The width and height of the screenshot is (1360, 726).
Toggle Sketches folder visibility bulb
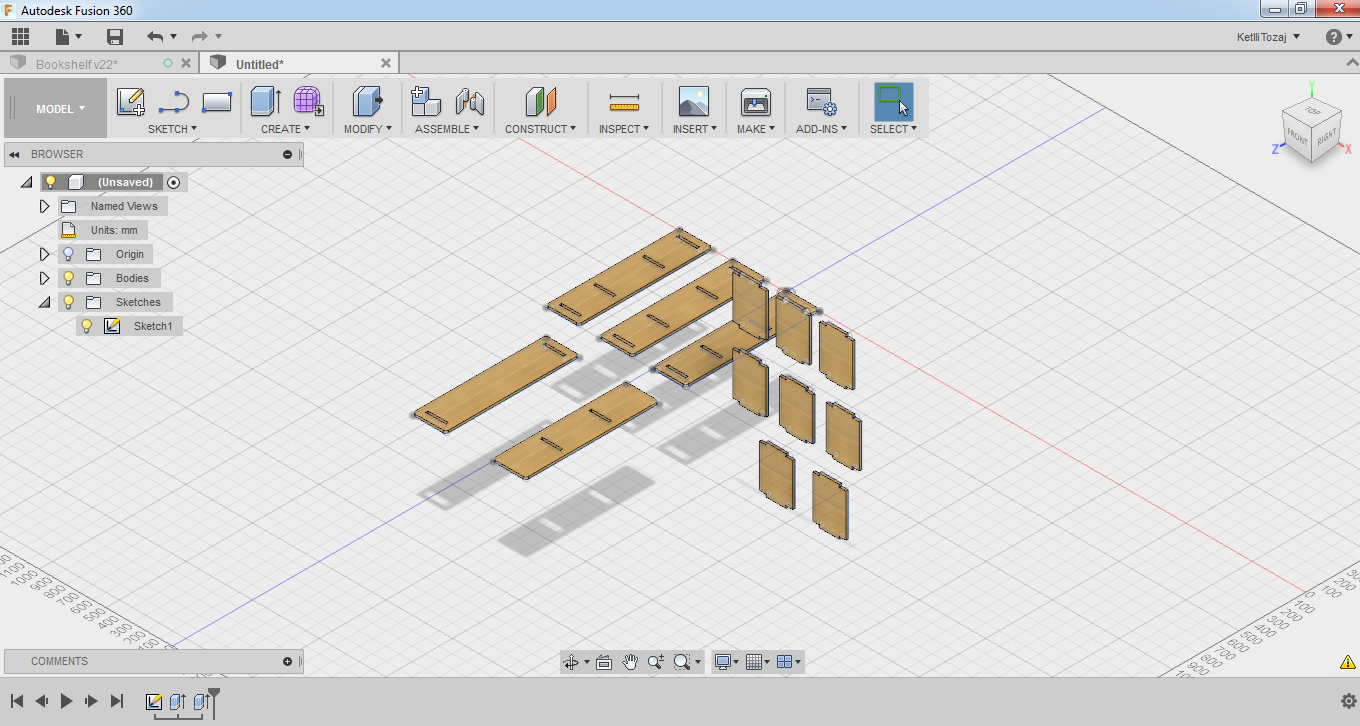tap(68, 302)
